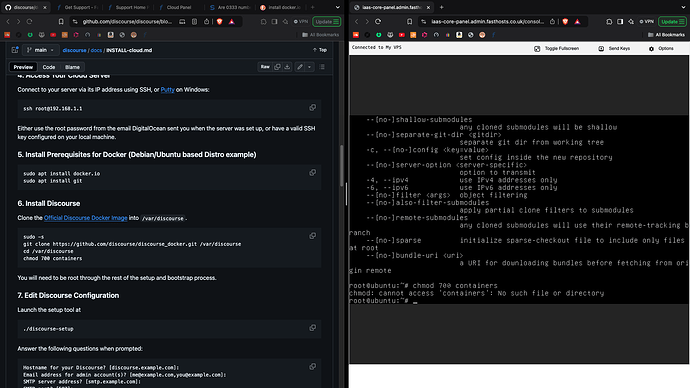The image size is (690, 388).
Task: Open Update menu in GitHub window
Action: point(327,22)
